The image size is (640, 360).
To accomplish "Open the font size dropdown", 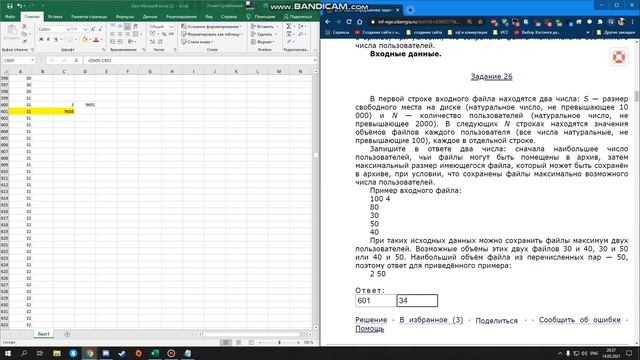I will point(85,29).
